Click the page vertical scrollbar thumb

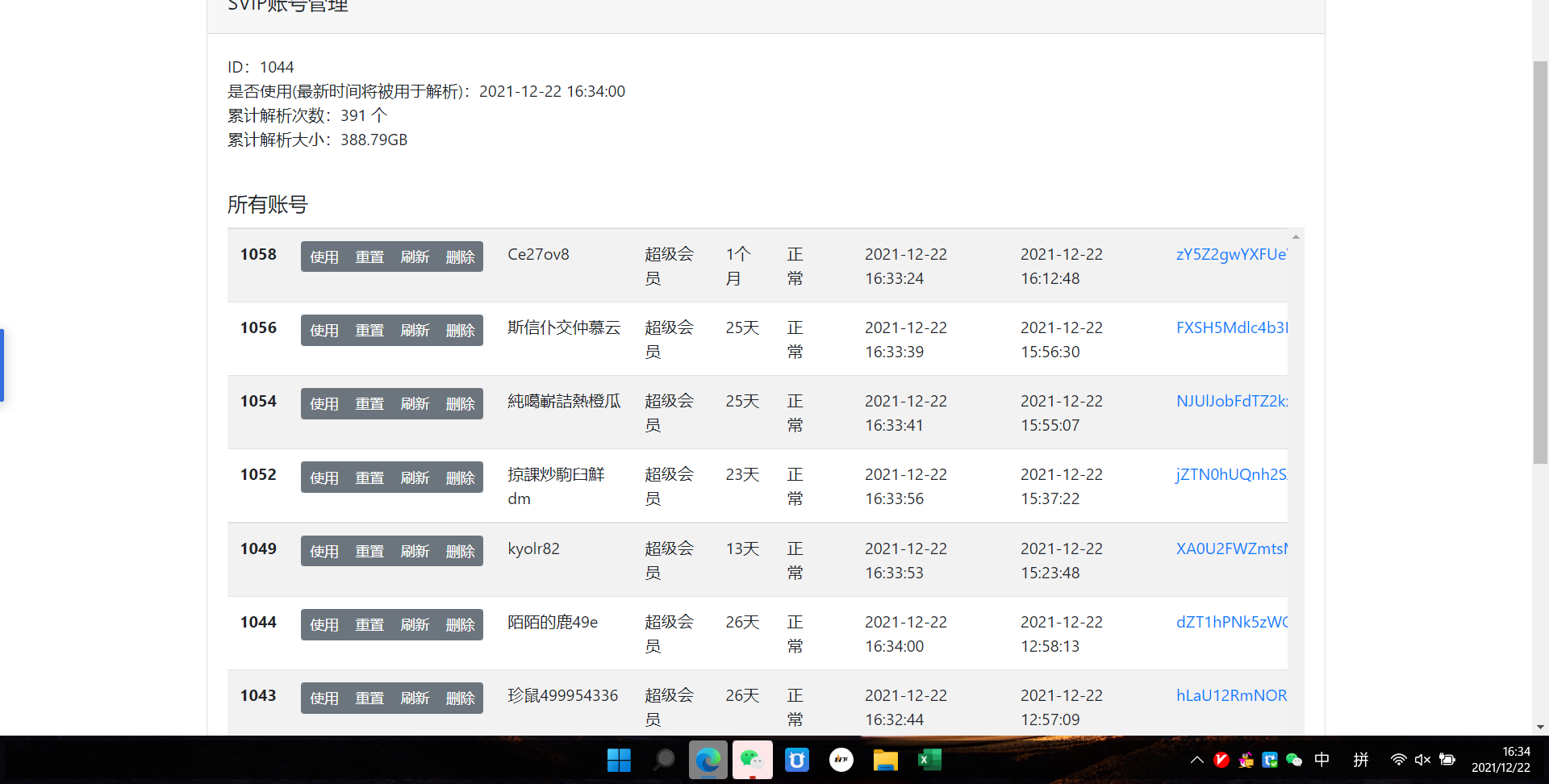point(1540,262)
